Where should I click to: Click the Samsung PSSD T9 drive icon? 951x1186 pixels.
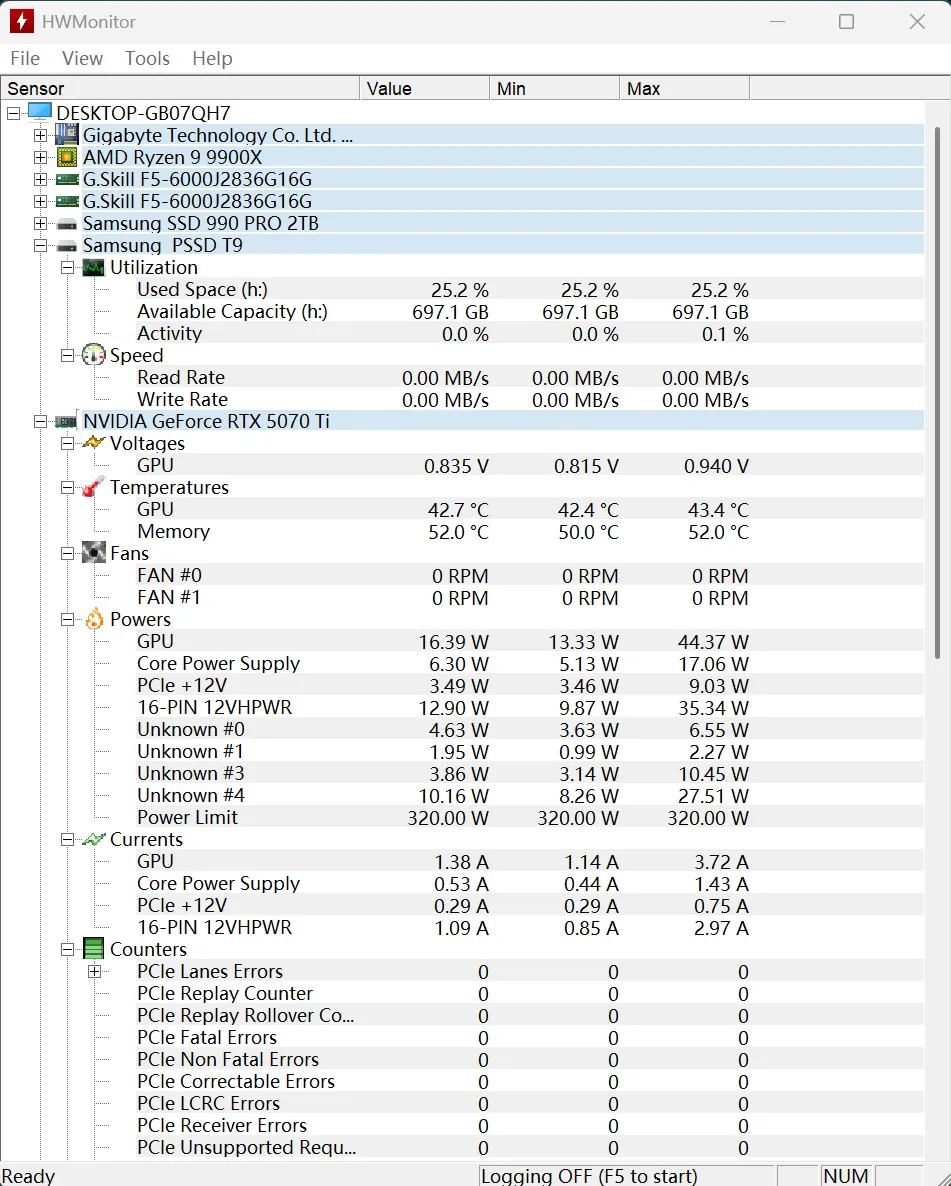point(67,246)
